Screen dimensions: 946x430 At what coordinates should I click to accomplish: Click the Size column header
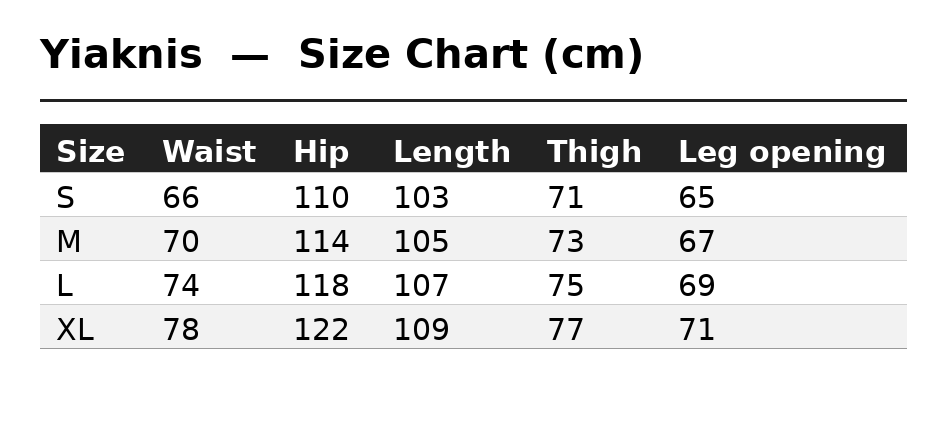tap(90, 151)
